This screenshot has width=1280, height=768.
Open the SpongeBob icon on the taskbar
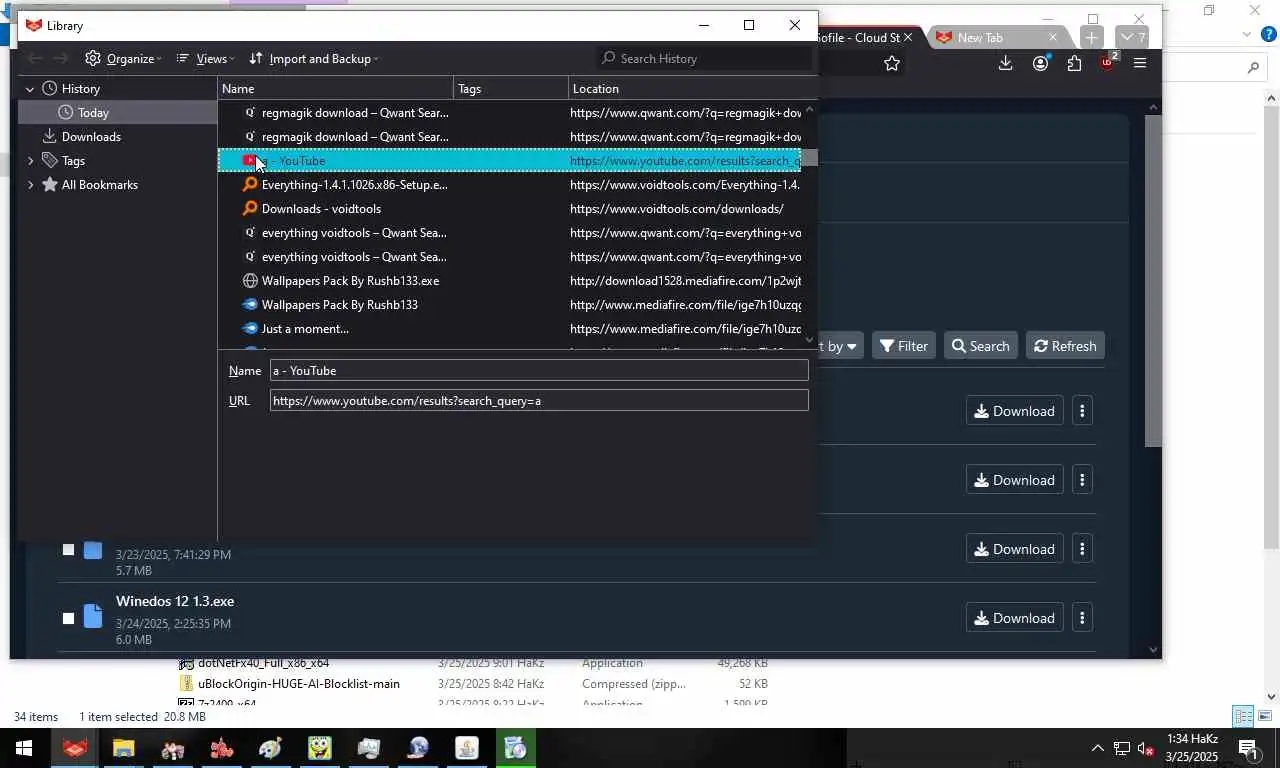coord(319,748)
